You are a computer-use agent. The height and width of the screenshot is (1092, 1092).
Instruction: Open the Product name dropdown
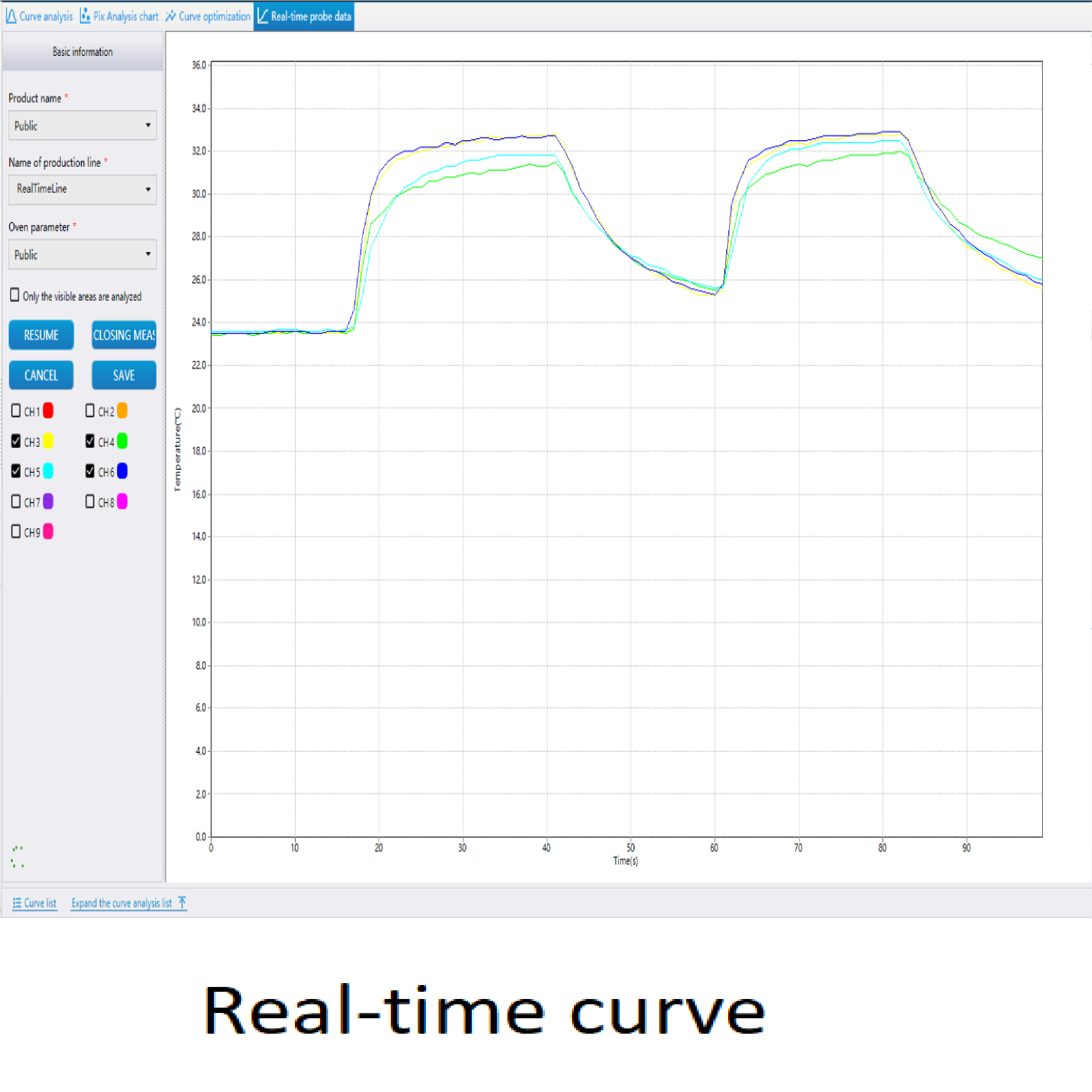point(82,125)
